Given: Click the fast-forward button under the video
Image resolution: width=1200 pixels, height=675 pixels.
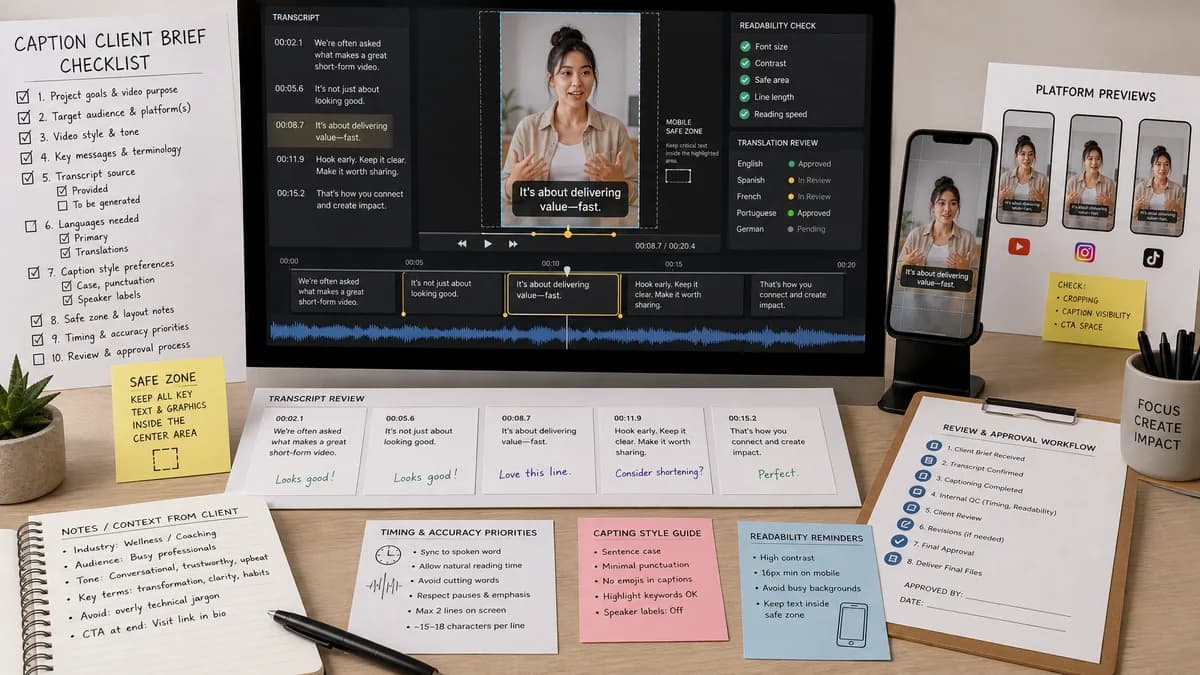Looking at the screenshot, I should coord(513,243).
